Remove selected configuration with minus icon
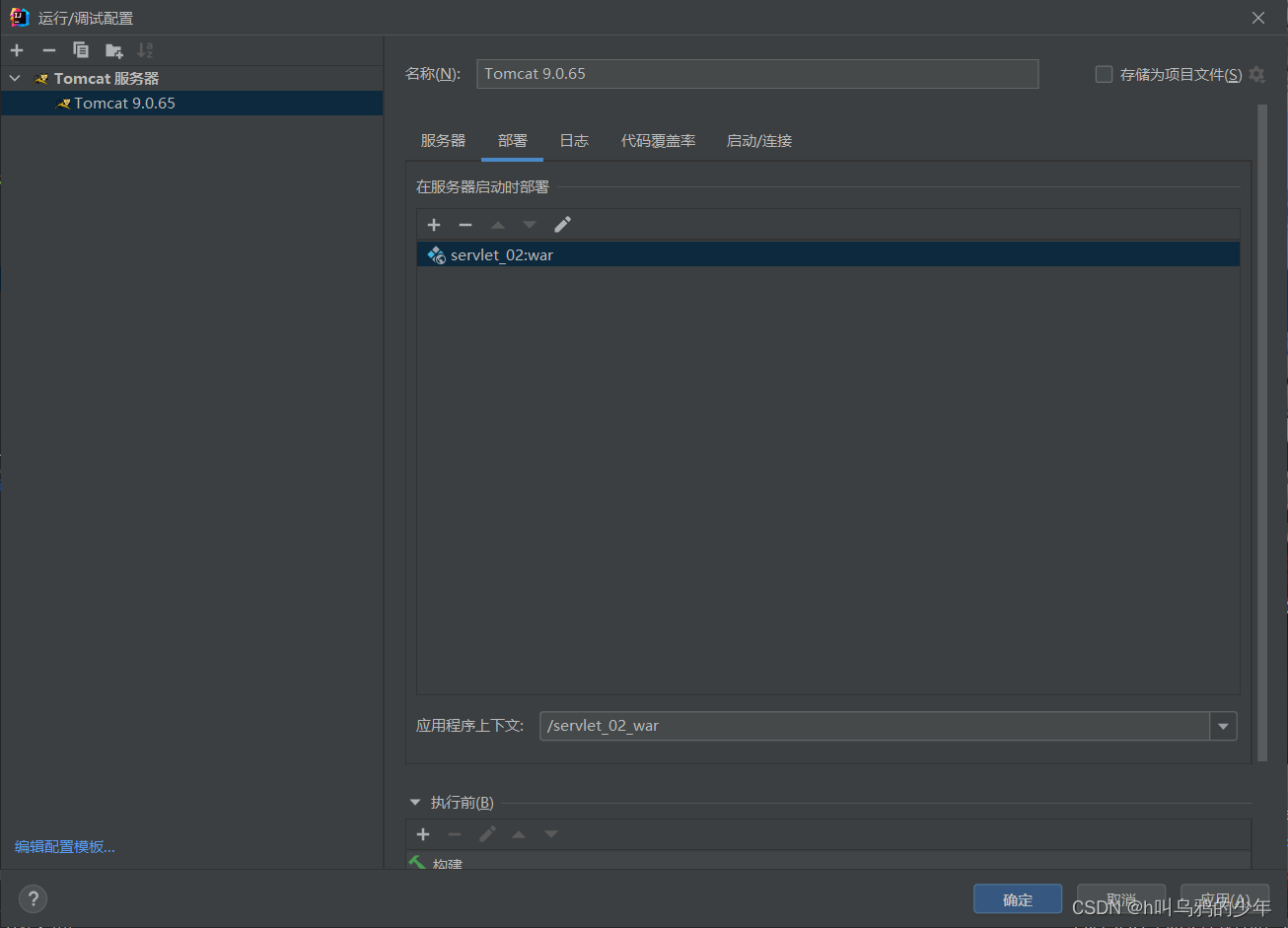 (x=48, y=50)
